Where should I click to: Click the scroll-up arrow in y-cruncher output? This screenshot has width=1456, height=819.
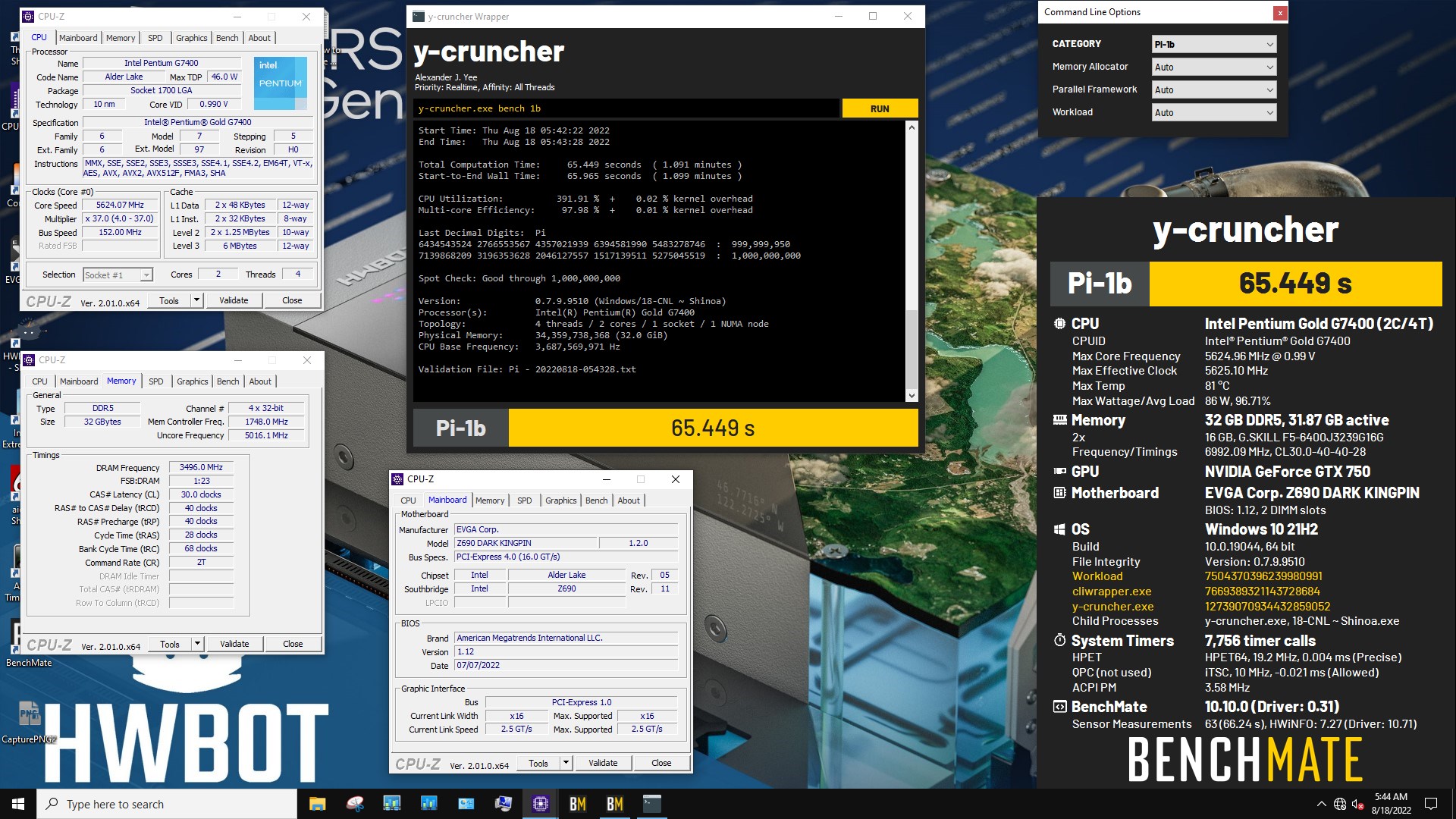coord(912,127)
